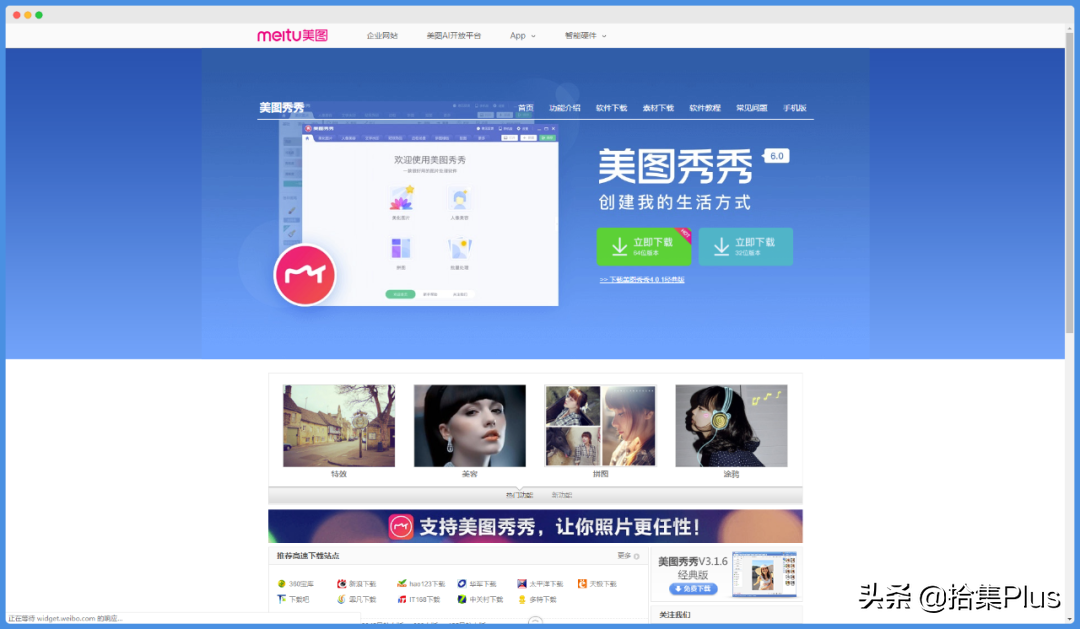
Task: Click the 360宝库 download site icon
Action: [x=282, y=584]
